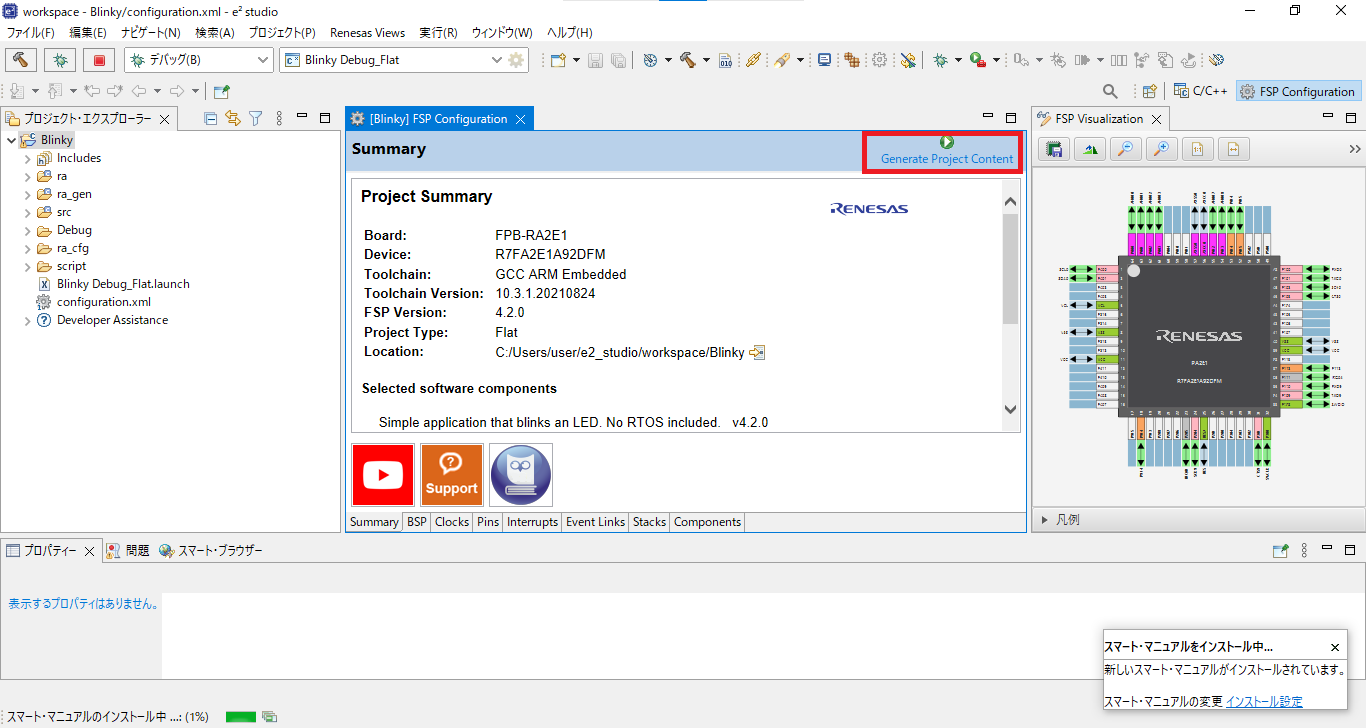1366x728 pixels.
Task: Open project location folder icon
Action: (x=757, y=352)
